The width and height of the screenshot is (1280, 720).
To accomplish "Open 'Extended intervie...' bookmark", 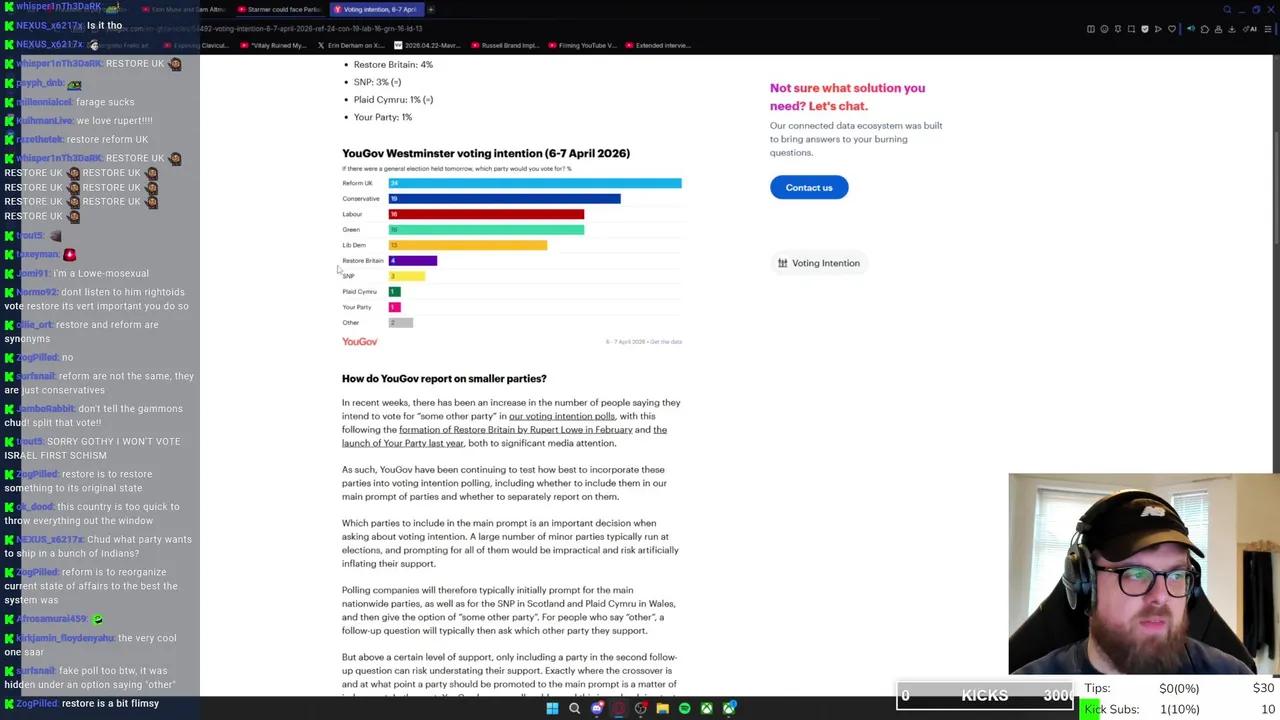I will click(x=657, y=45).
